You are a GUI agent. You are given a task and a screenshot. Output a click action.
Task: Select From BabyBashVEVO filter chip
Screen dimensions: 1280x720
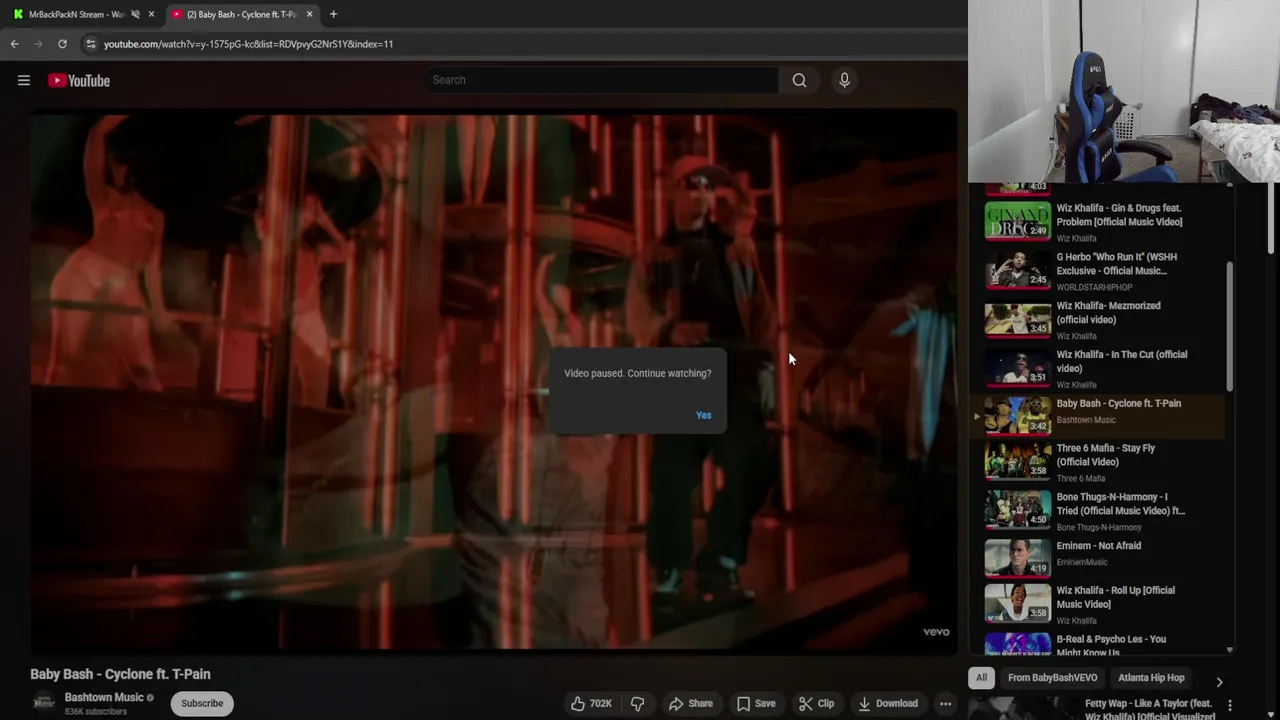(1052, 678)
